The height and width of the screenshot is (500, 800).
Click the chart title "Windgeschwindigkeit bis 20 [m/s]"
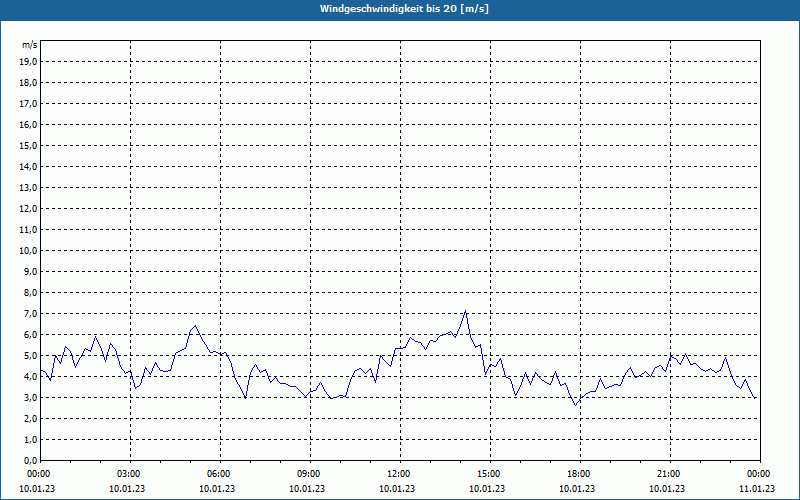click(404, 9)
